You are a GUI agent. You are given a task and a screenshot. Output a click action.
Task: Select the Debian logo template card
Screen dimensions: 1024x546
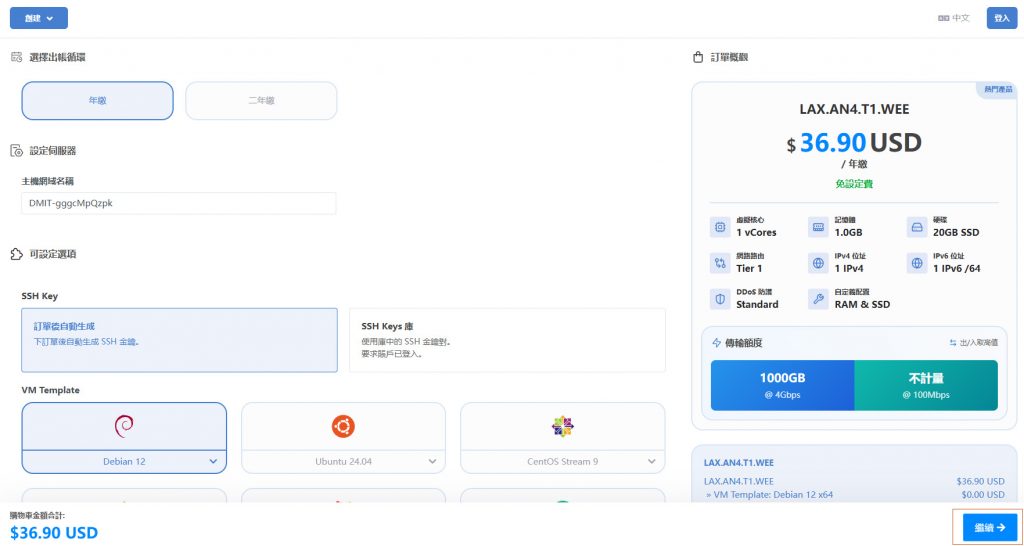[x=124, y=426]
